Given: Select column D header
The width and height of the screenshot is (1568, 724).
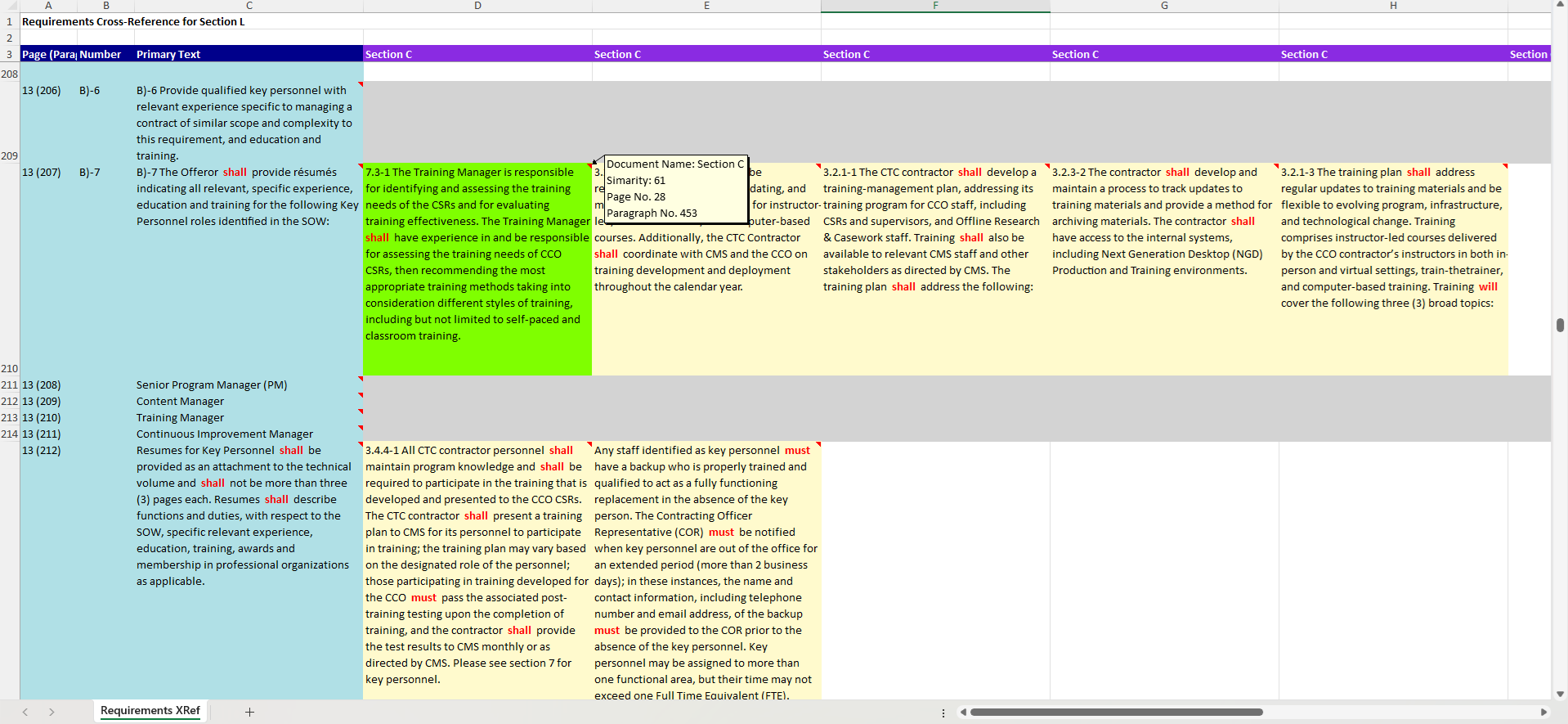Looking at the screenshot, I should 477,6.
